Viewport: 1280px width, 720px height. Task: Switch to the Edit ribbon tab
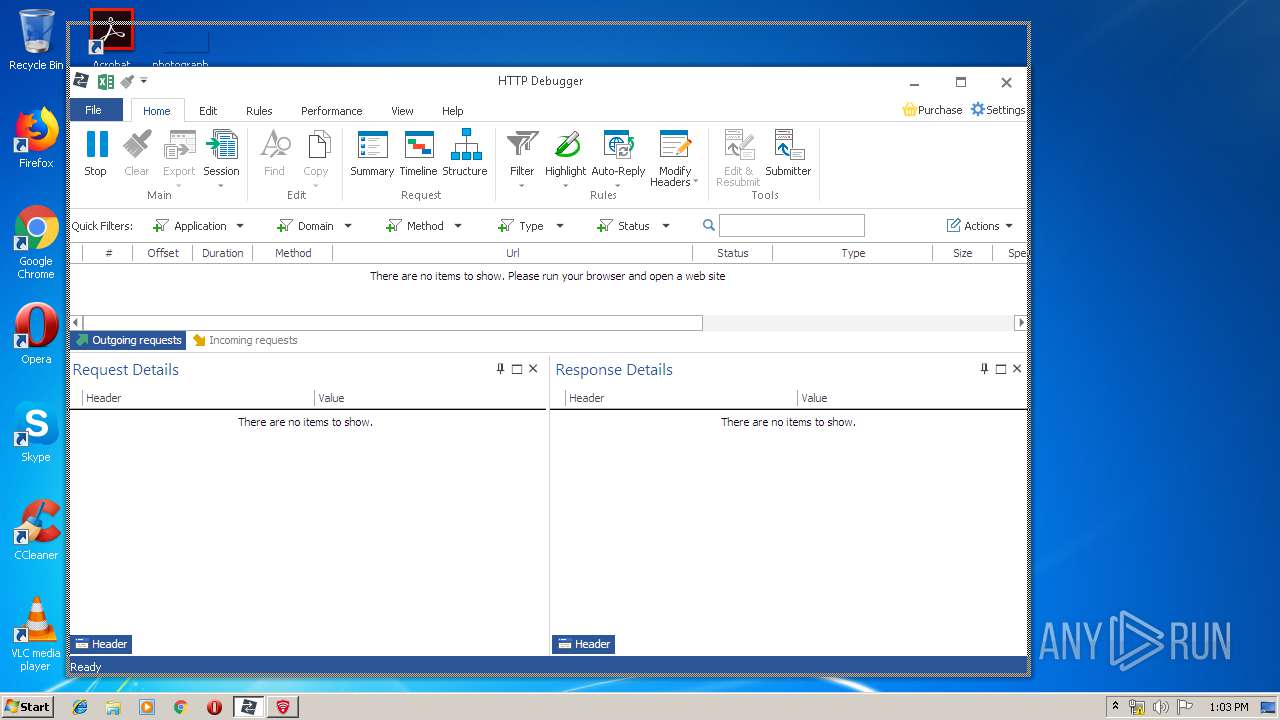[208, 111]
